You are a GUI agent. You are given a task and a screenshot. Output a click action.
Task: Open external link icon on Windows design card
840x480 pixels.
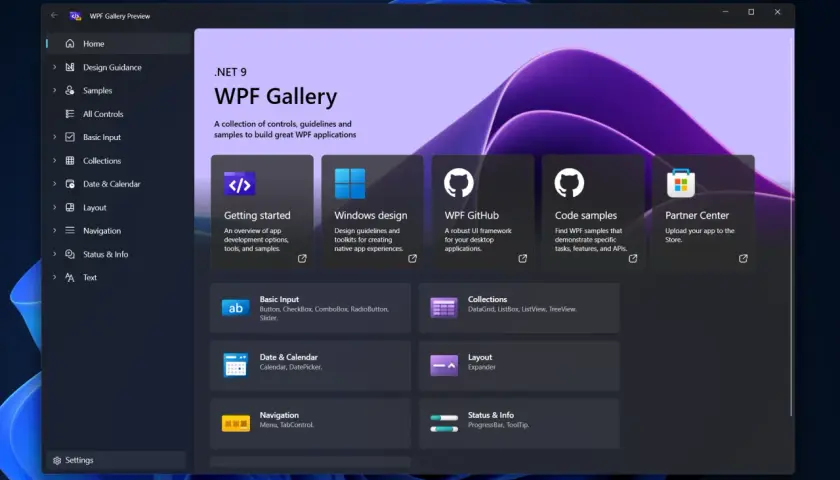pyautogui.click(x=412, y=258)
